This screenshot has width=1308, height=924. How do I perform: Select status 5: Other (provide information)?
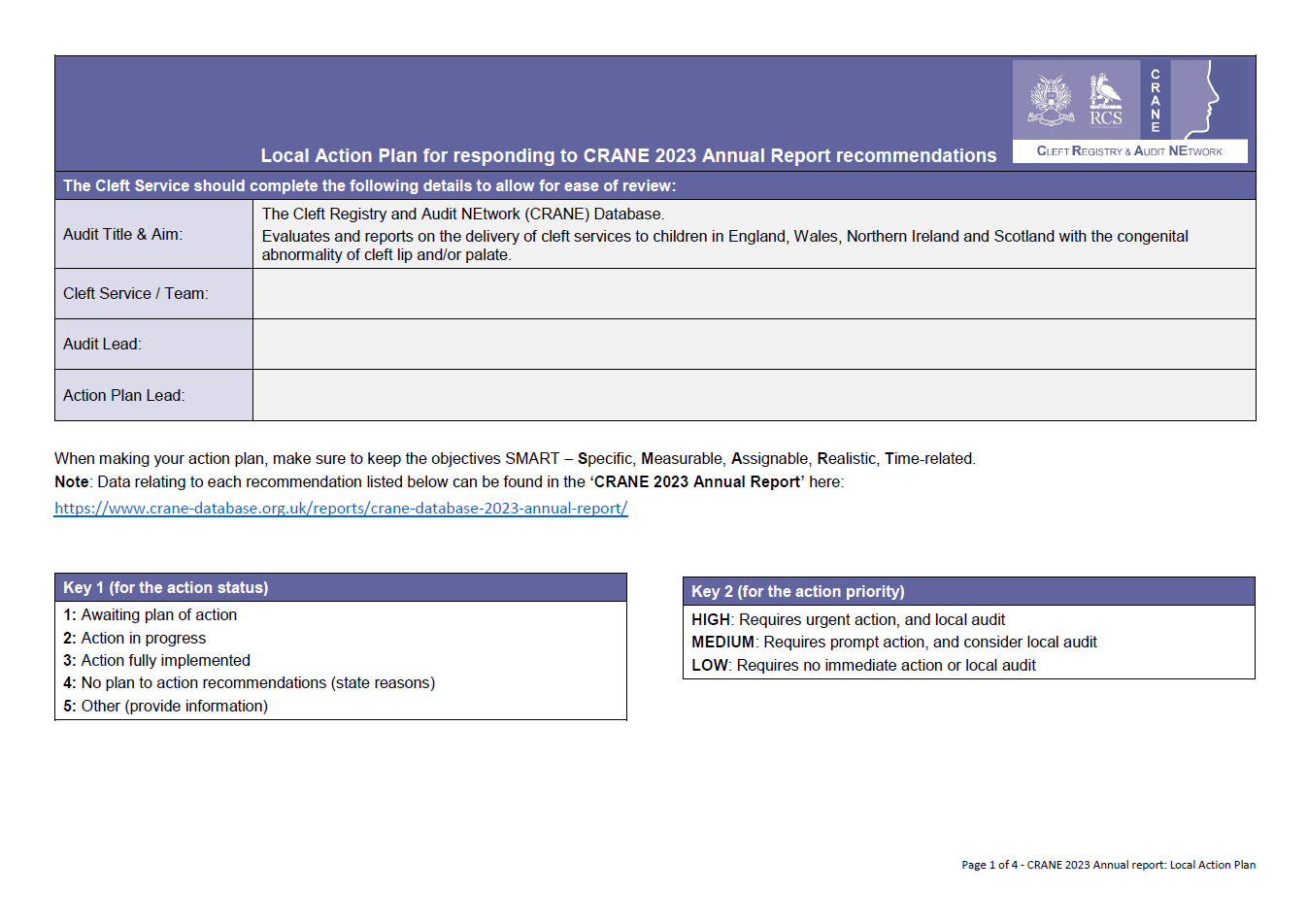click(166, 706)
